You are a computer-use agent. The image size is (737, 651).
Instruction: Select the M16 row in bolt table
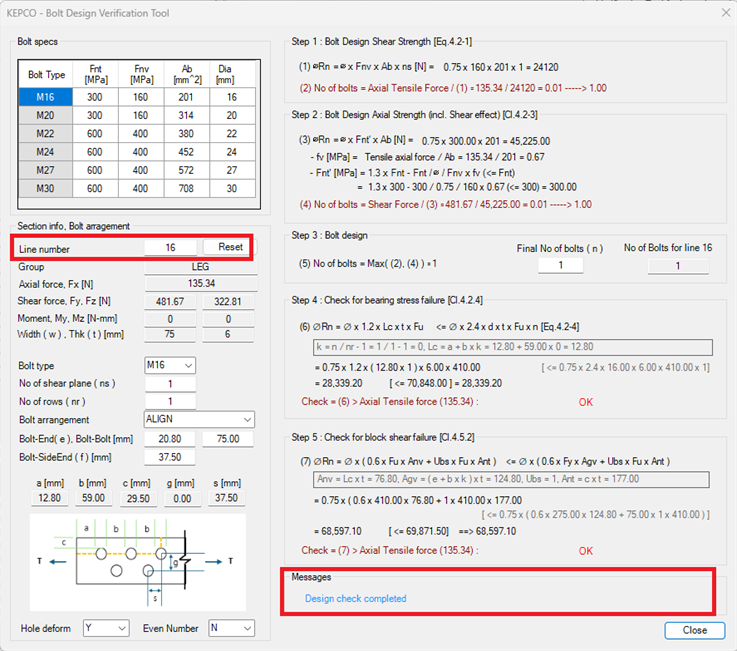pyautogui.click(x=45, y=96)
